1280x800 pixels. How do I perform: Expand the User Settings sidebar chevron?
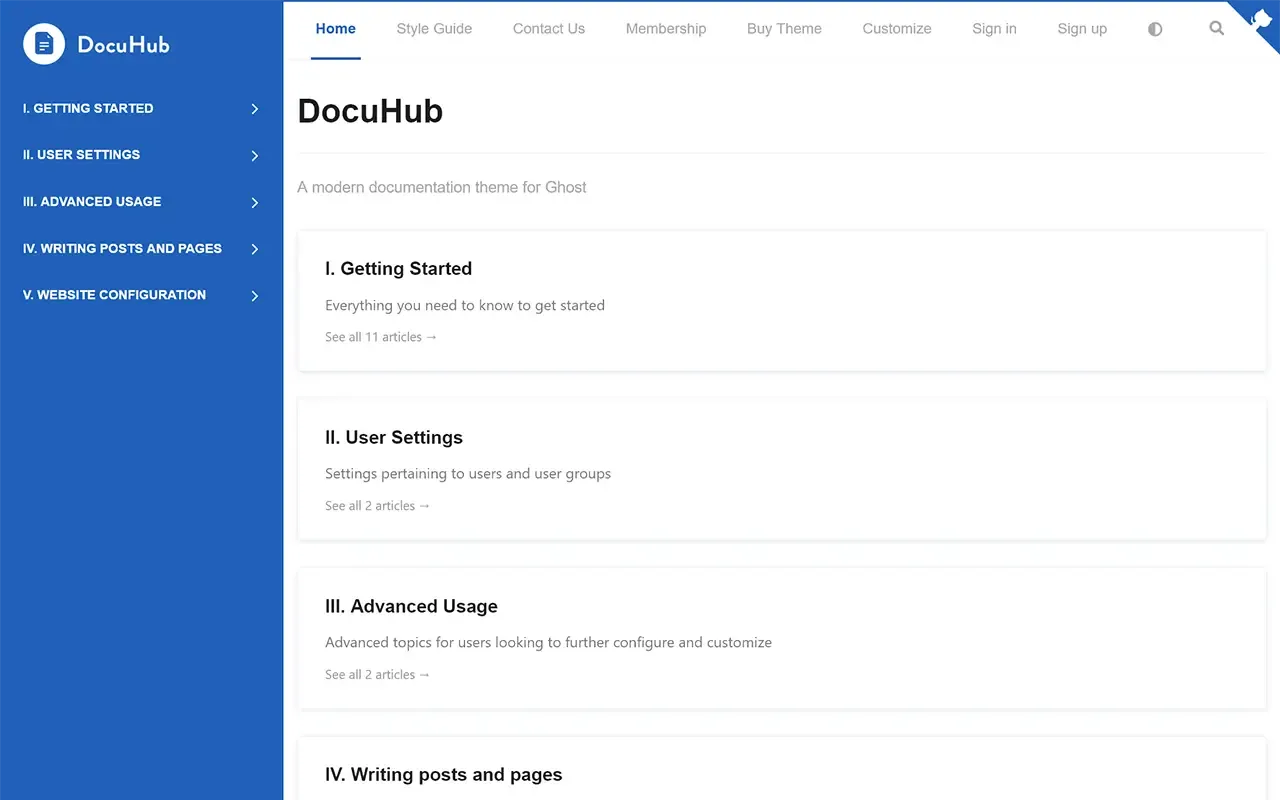[x=255, y=156]
